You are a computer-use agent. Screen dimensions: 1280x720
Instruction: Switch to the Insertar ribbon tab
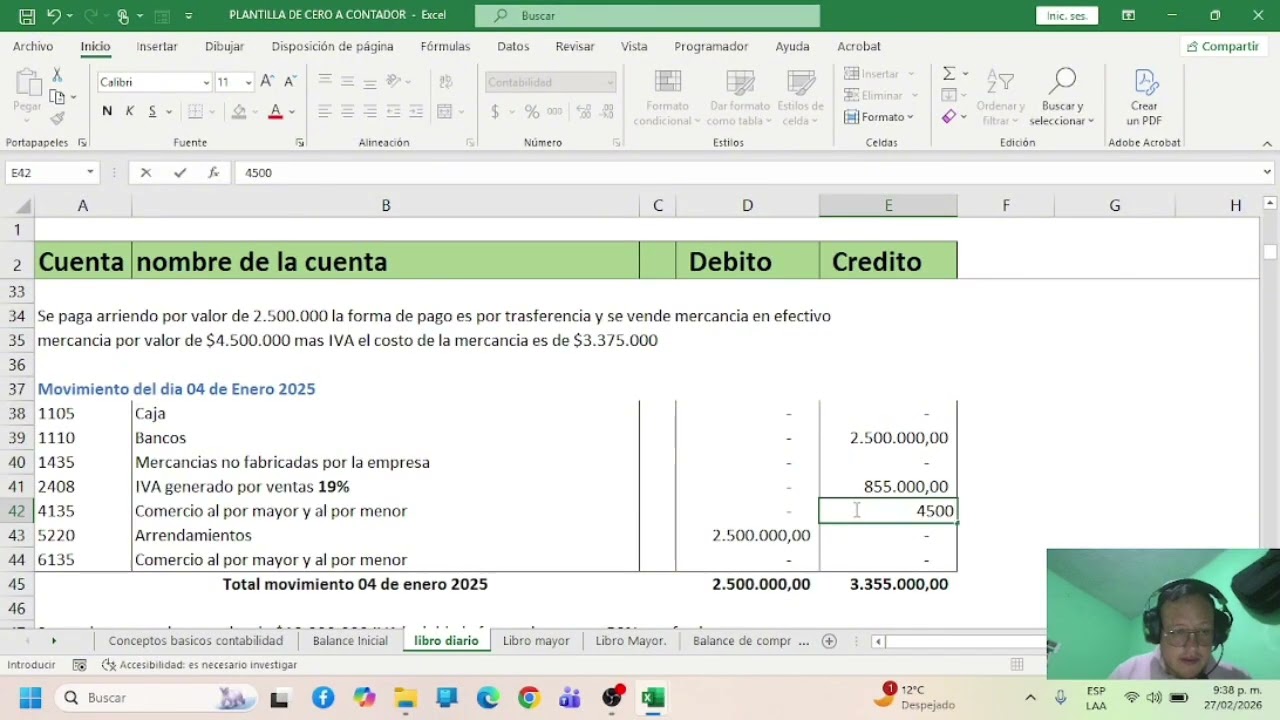pyautogui.click(x=157, y=46)
